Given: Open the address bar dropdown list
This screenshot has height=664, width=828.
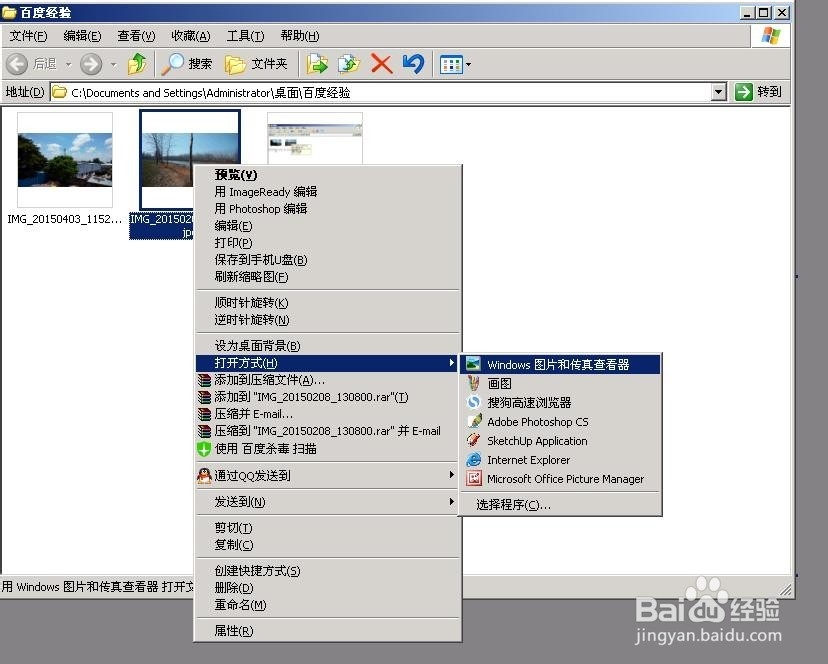Looking at the screenshot, I should click(718, 92).
